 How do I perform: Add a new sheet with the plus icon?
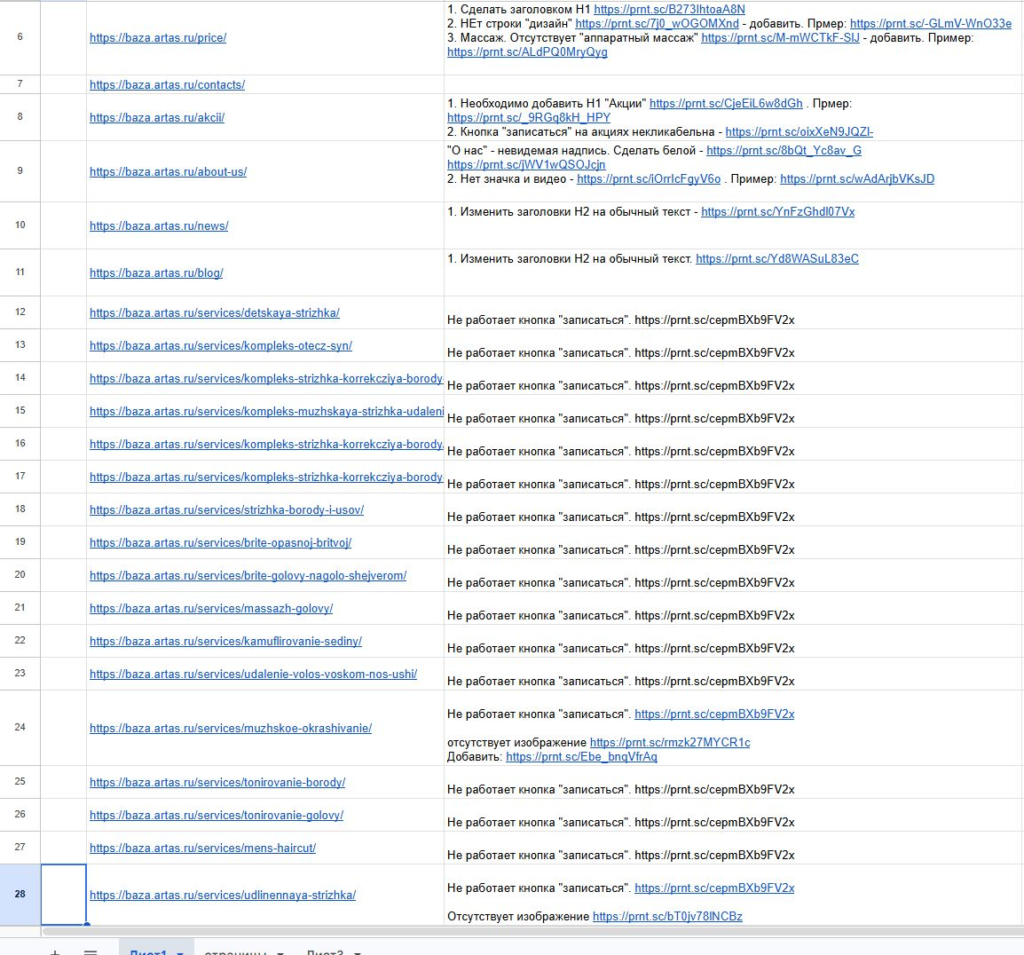[x=56, y=952]
